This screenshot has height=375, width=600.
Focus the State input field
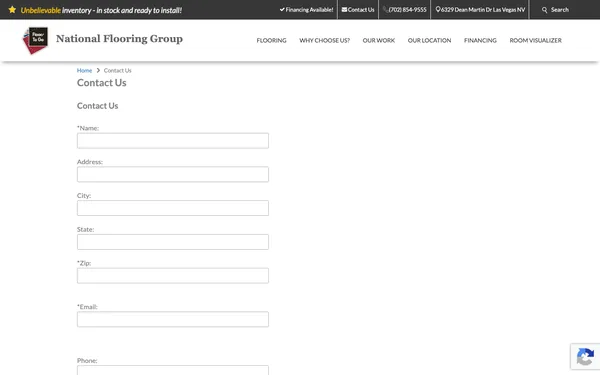click(173, 242)
